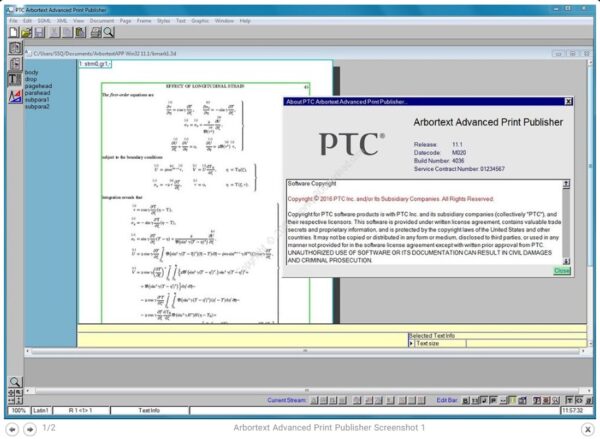Open the Window menu
This screenshot has width=600, height=439.
coord(224,21)
